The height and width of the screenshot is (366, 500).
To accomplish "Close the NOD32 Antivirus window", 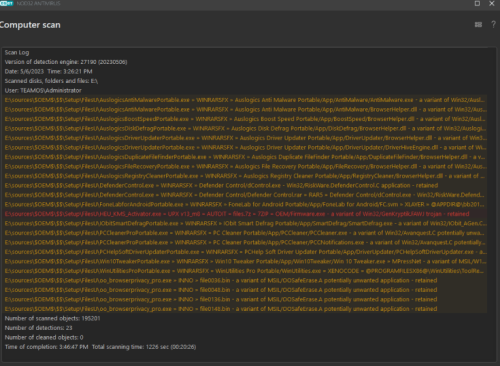I will click(492, 3).
